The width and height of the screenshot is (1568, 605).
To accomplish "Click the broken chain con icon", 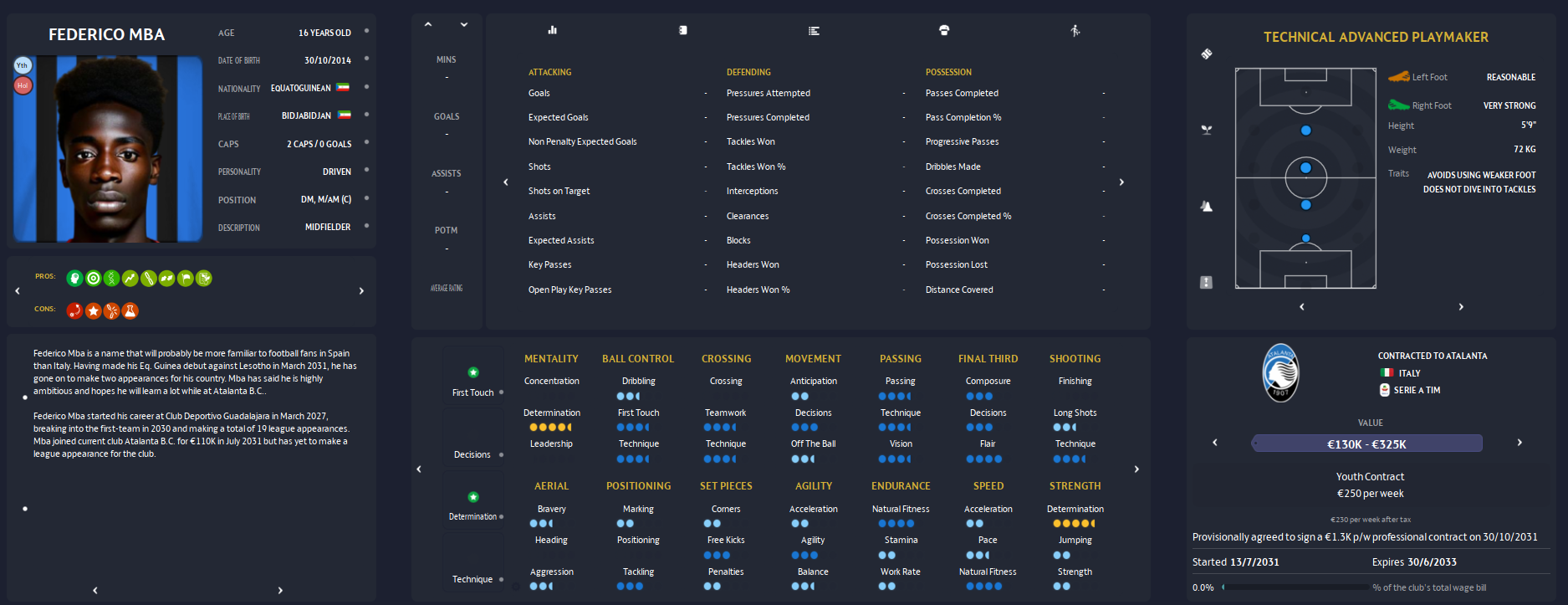I will pos(111,310).
